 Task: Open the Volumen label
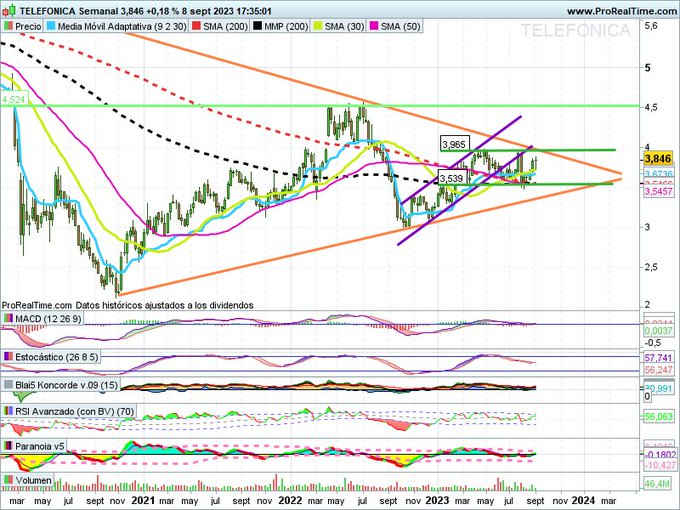point(33,480)
